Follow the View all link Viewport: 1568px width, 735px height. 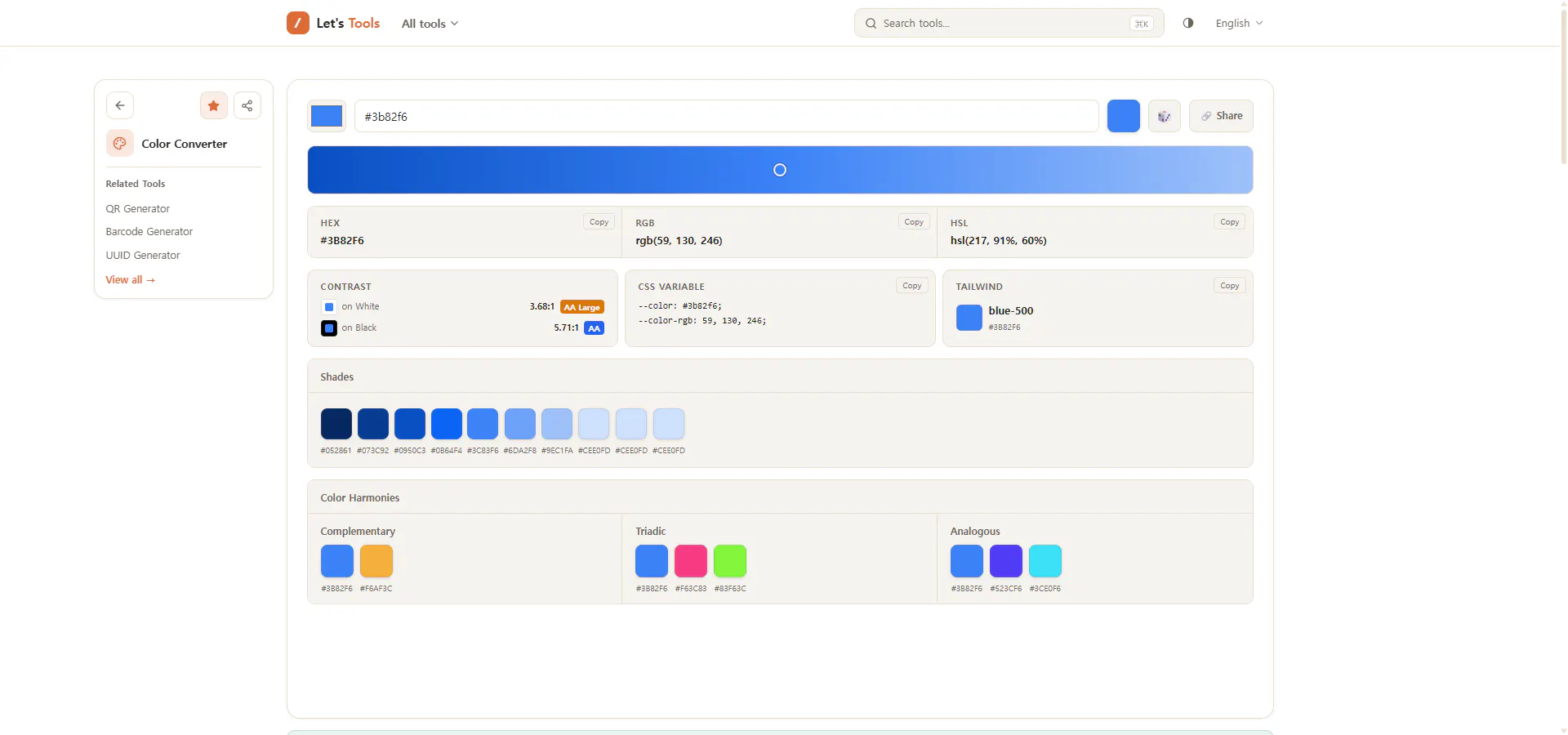[131, 279]
